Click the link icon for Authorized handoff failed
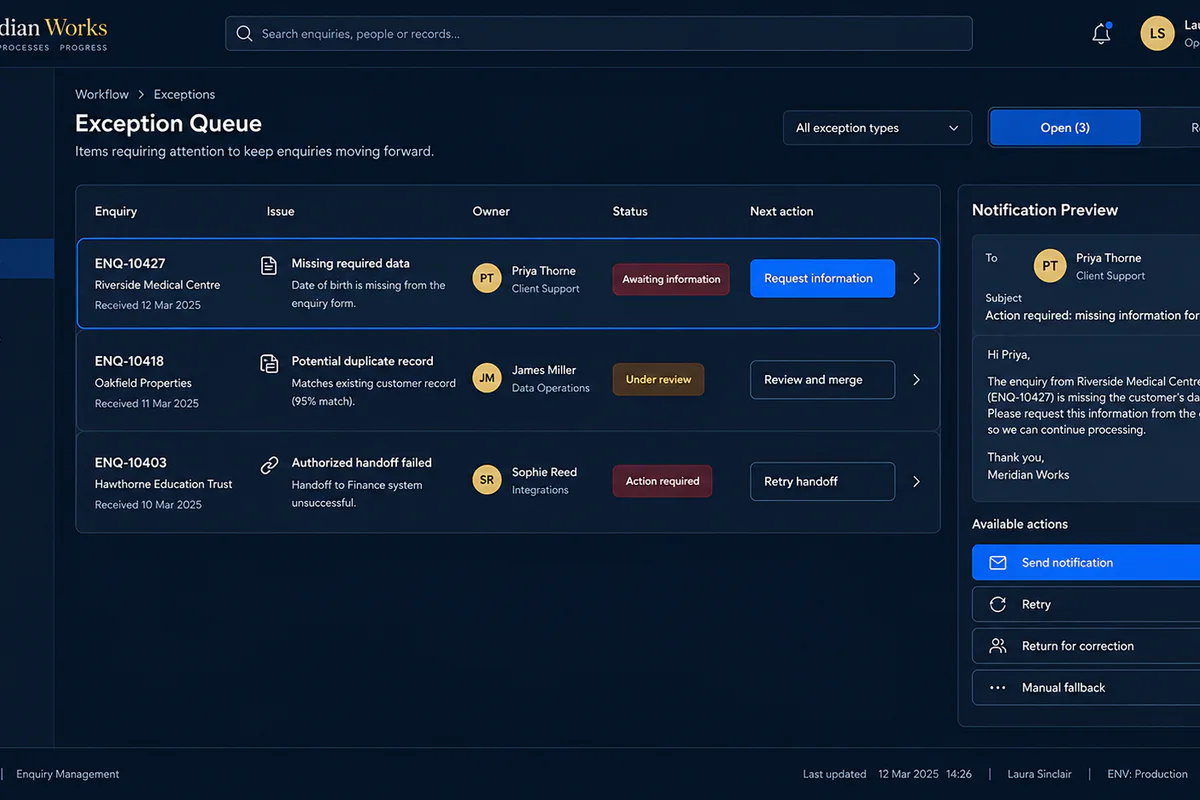 pos(269,465)
